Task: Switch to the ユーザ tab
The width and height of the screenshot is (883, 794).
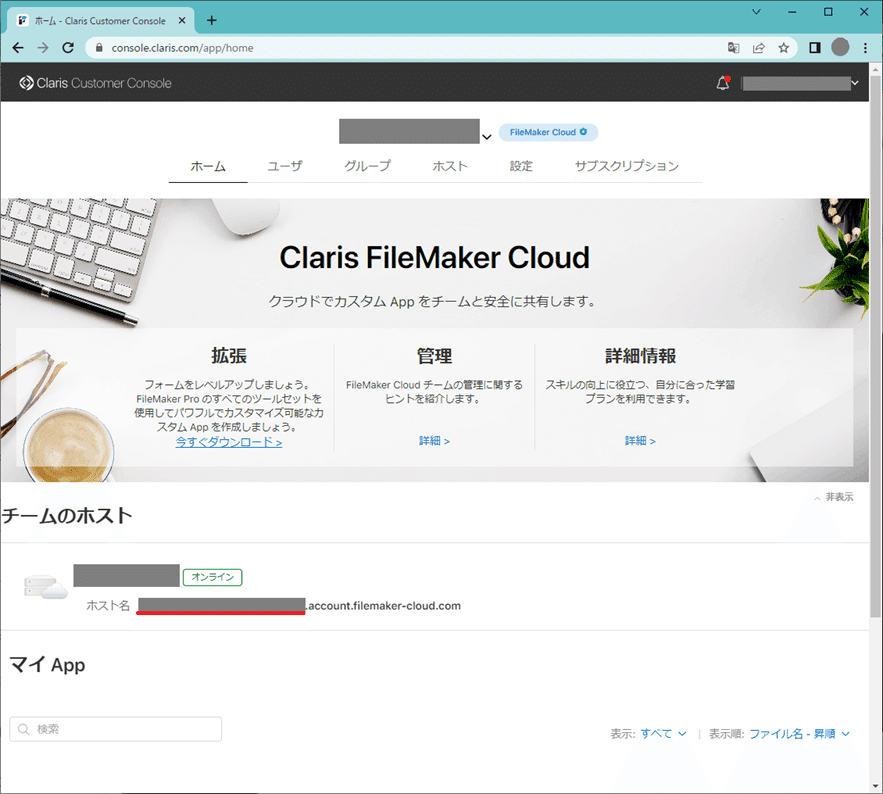Action: pyautogui.click(x=285, y=166)
